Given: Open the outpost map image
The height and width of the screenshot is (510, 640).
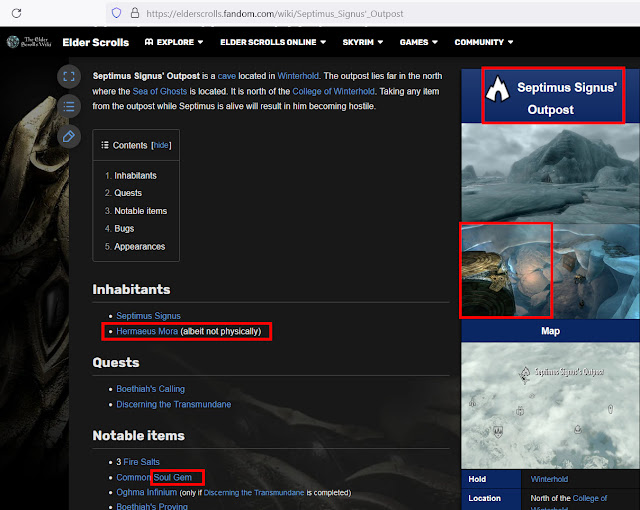Looking at the screenshot, I should (551, 406).
